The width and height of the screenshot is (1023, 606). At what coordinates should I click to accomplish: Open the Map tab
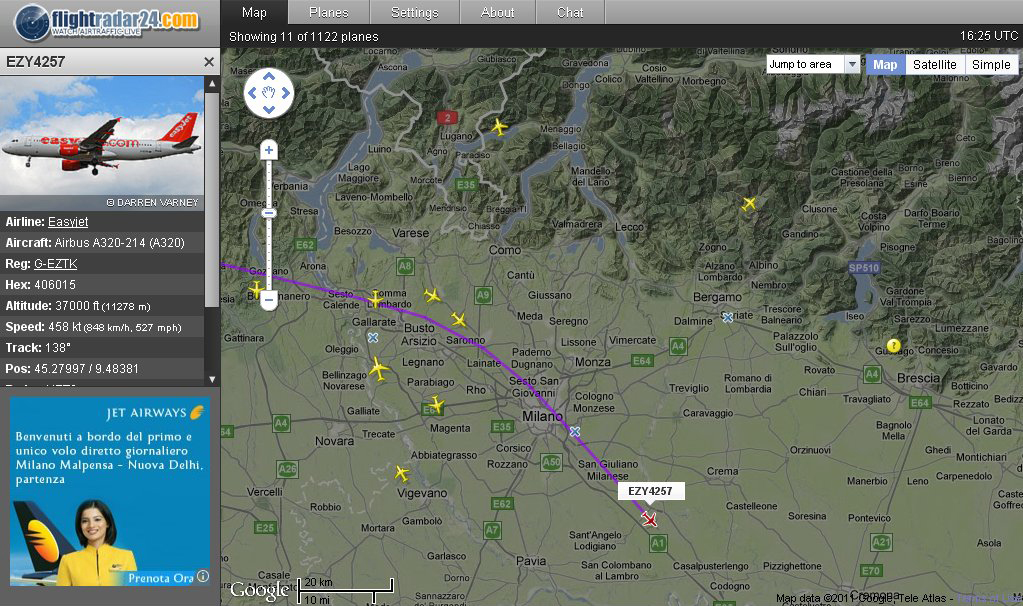coord(254,12)
